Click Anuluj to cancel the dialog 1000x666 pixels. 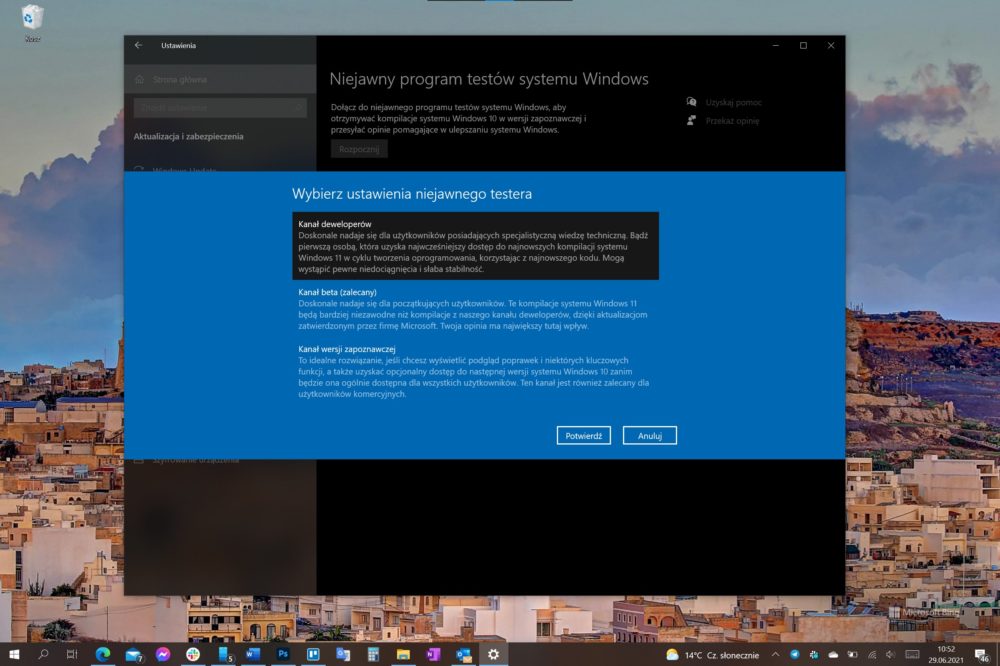(650, 436)
